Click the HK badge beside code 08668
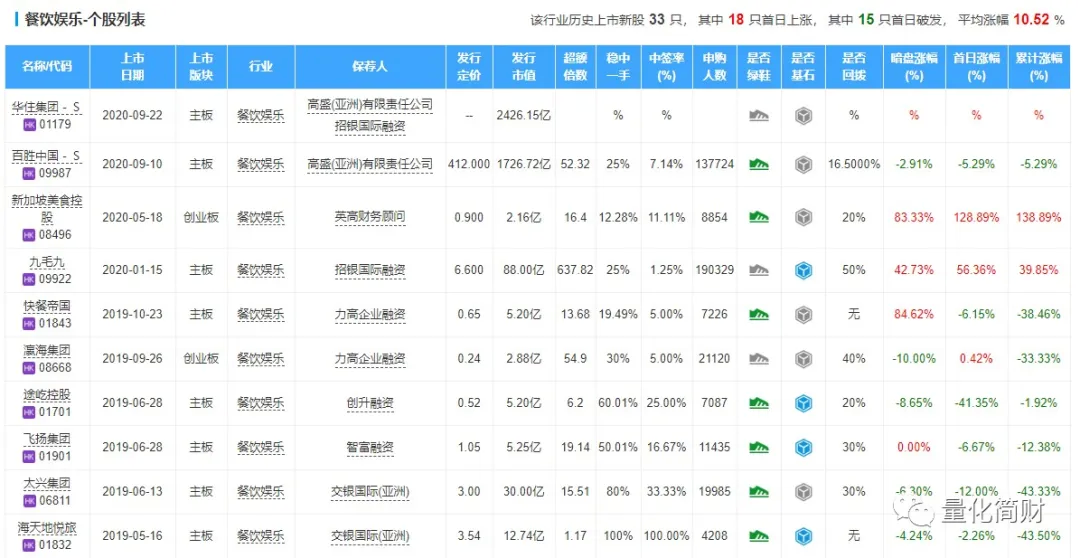Screen dimensions: 1080x558 click(29, 368)
